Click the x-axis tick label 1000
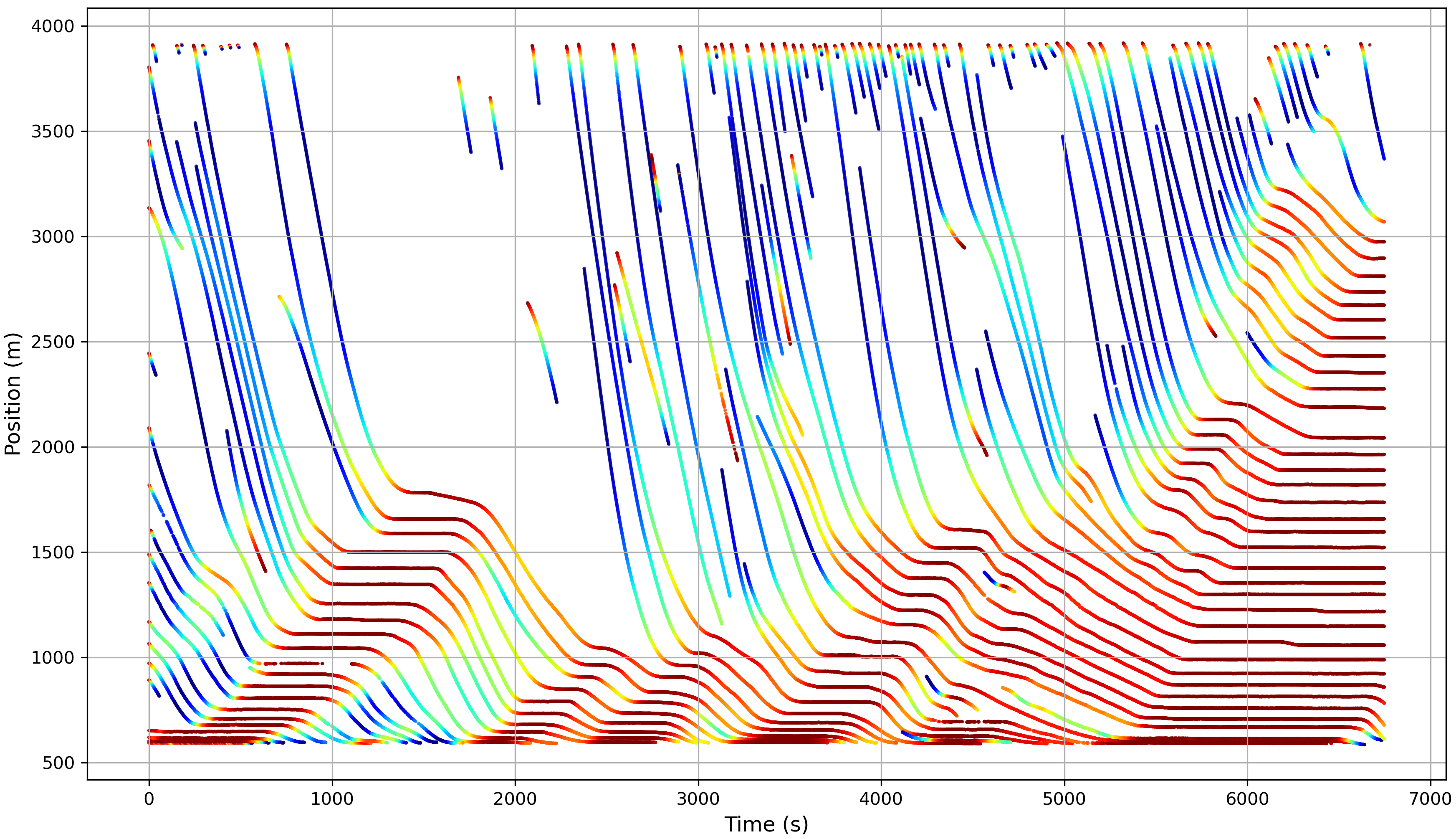The width and height of the screenshot is (1456, 839). [x=332, y=799]
